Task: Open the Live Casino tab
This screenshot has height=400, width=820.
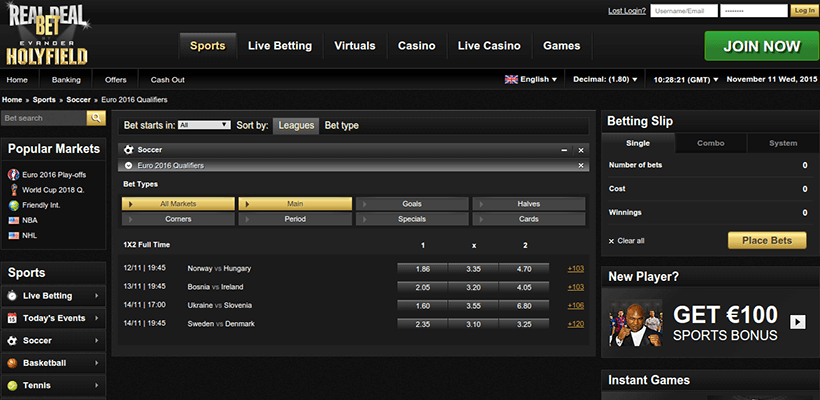Action: coord(489,46)
